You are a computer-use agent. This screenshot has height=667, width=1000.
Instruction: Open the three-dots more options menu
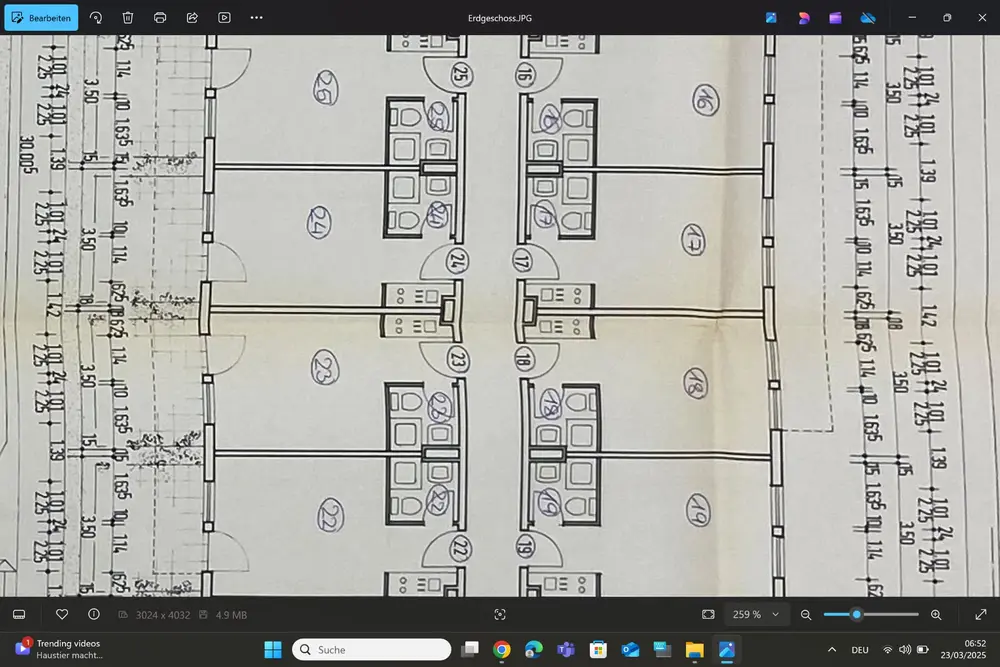pyautogui.click(x=256, y=18)
